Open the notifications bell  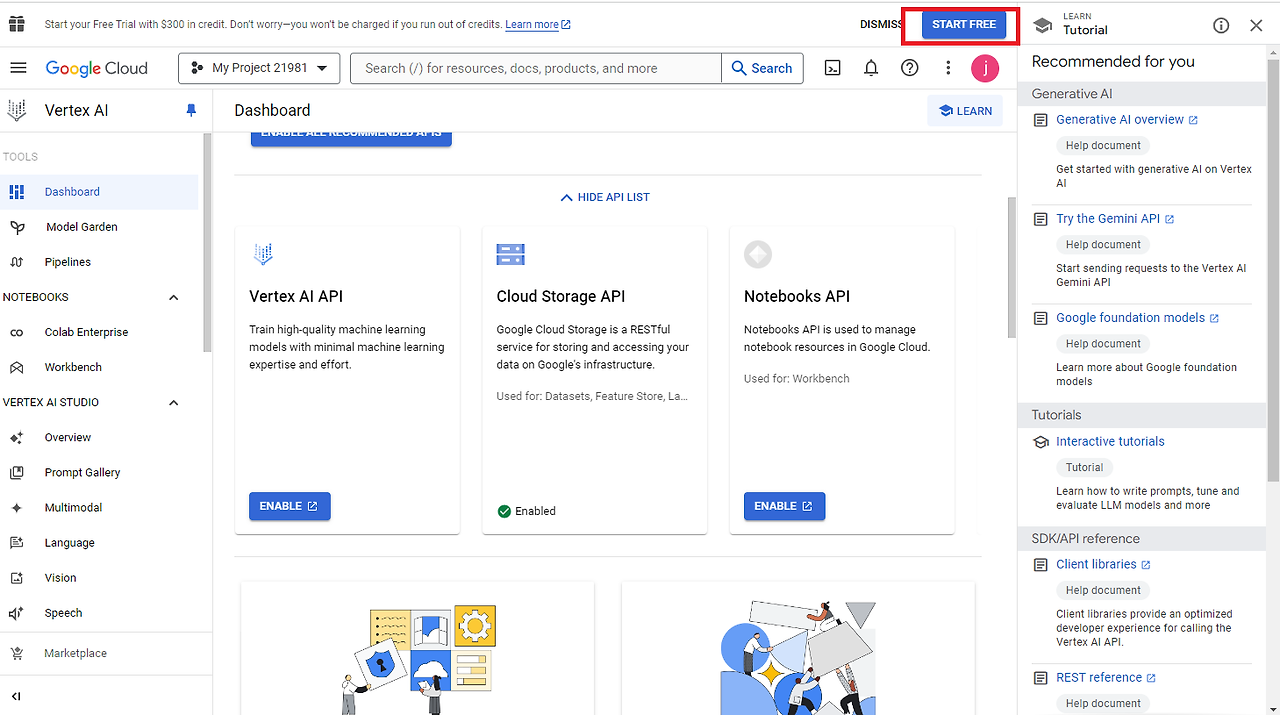click(x=871, y=68)
